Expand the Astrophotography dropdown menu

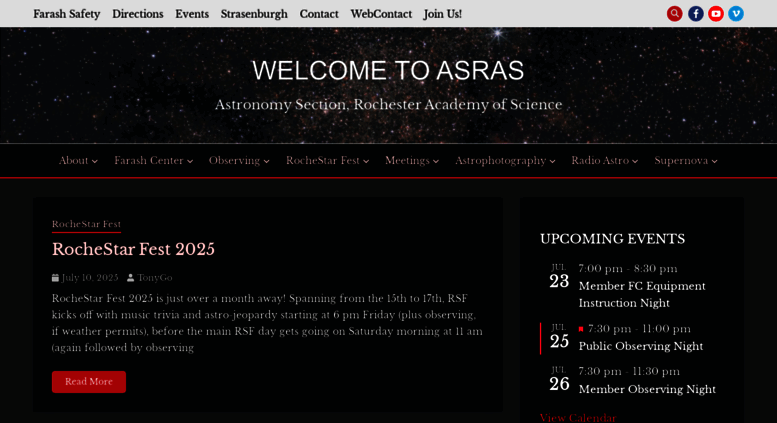[505, 160]
